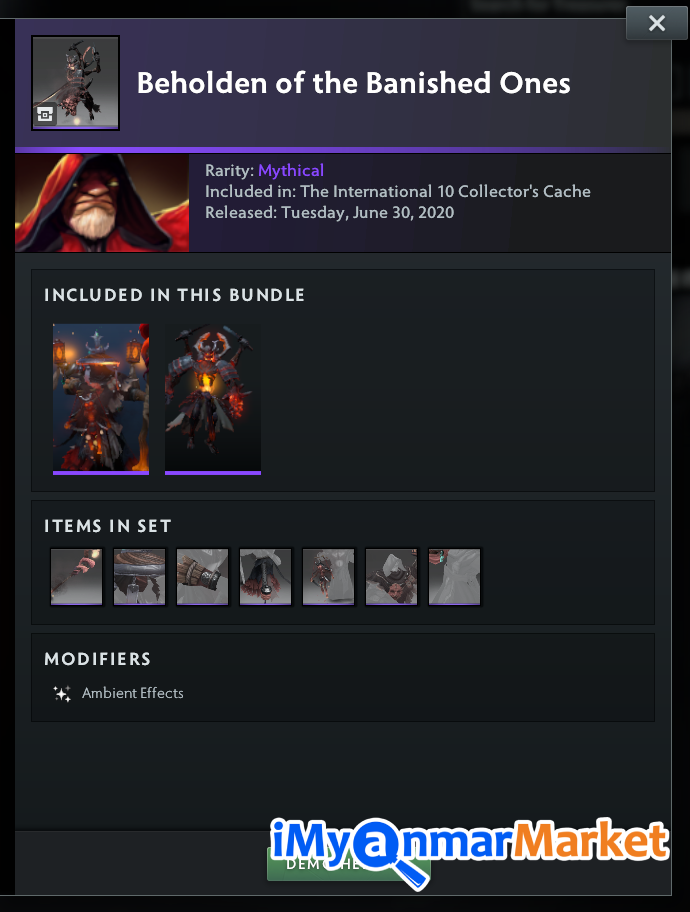The image size is (690, 912).
Task: Select the belt tassel item icon
Action: (x=265, y=576)
